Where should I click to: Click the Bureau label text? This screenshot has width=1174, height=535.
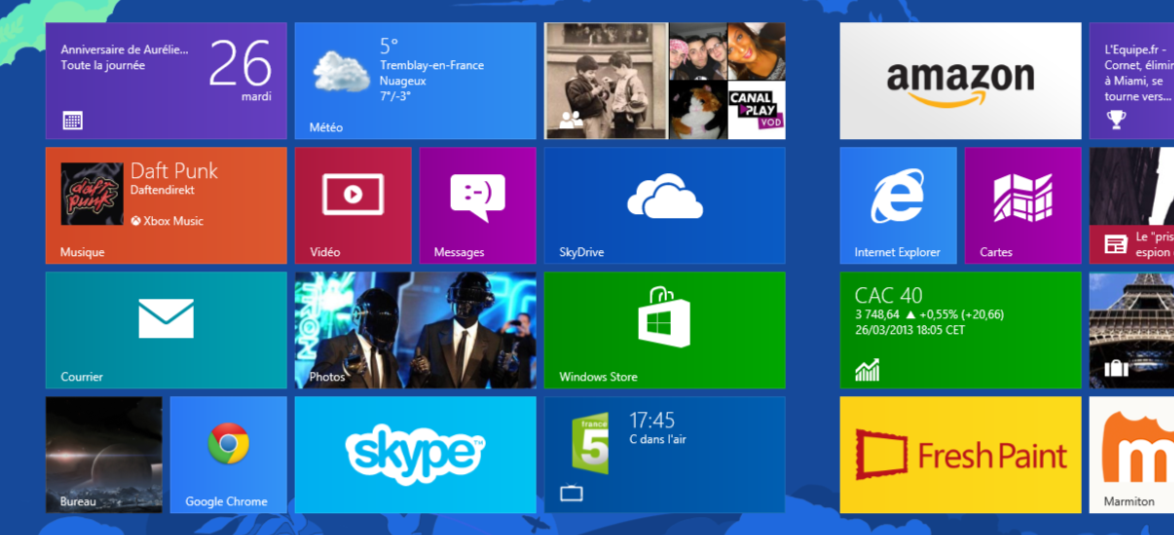(x=79, y=502)
